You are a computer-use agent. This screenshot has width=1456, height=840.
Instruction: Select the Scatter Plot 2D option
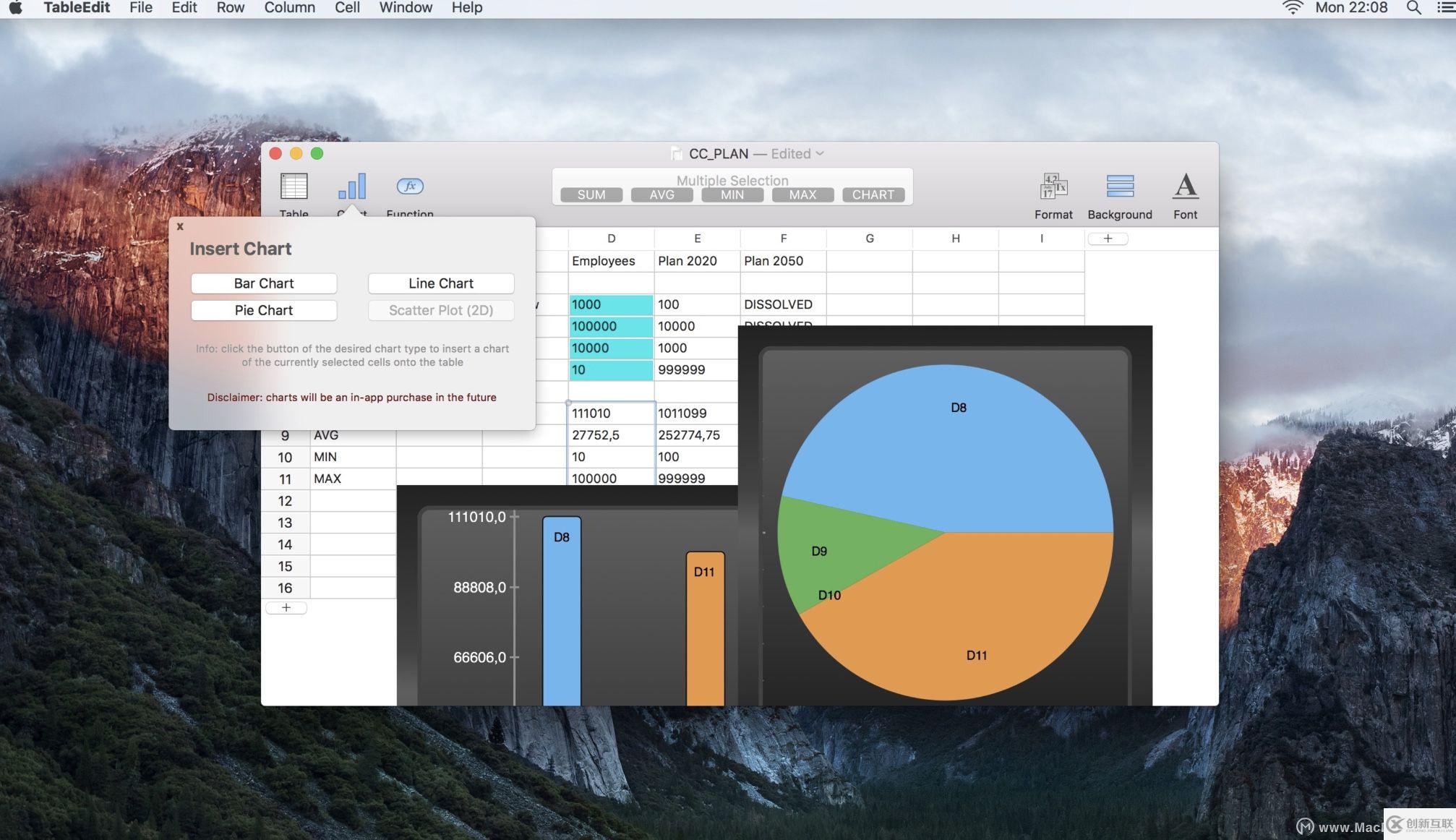[x=441, y=310]
